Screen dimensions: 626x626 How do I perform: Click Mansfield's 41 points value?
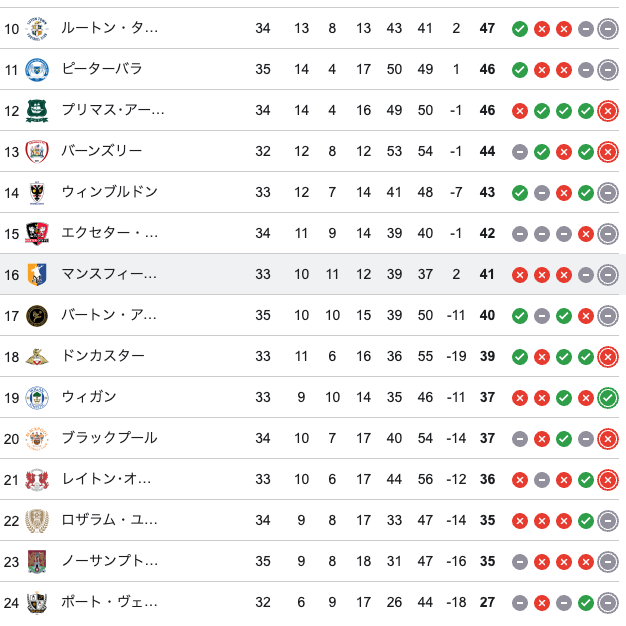tap(487, 274)
